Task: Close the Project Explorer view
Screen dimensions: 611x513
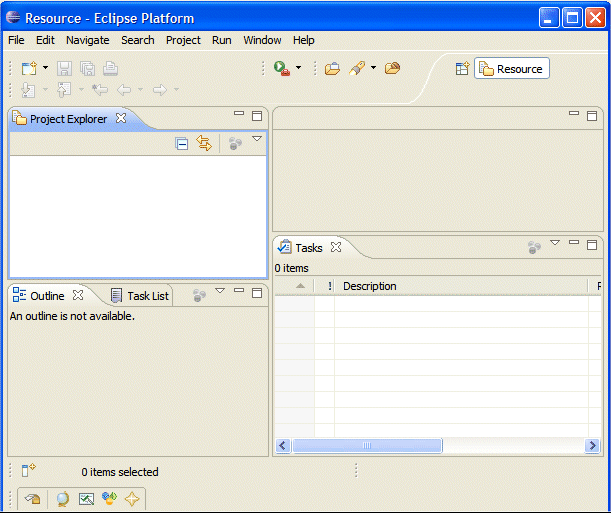Action: [x=121, y=118]
